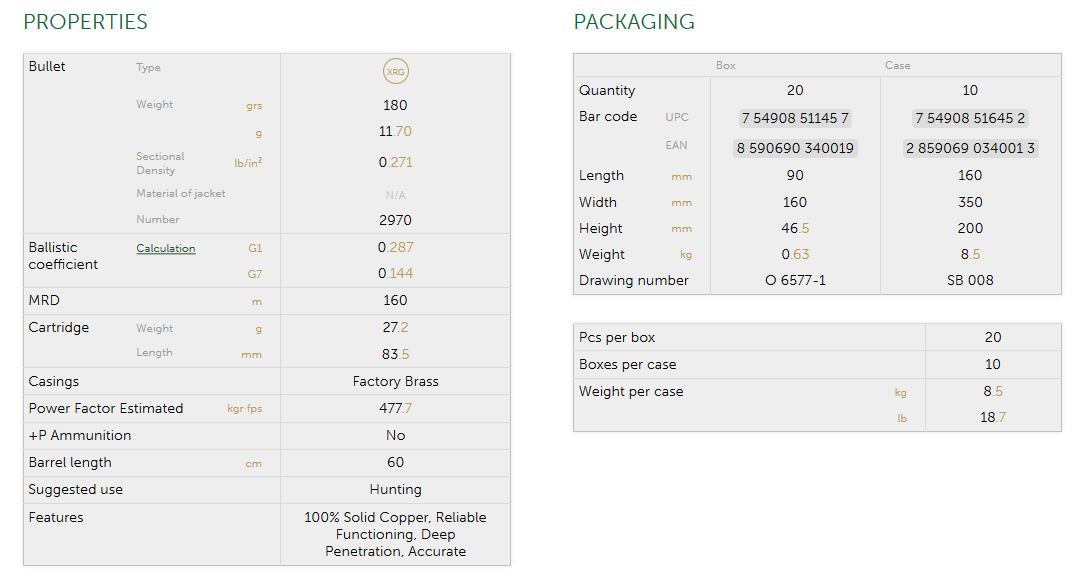Select the Box column header
This screenshot has width=1084, height=586.
[726, 65]
